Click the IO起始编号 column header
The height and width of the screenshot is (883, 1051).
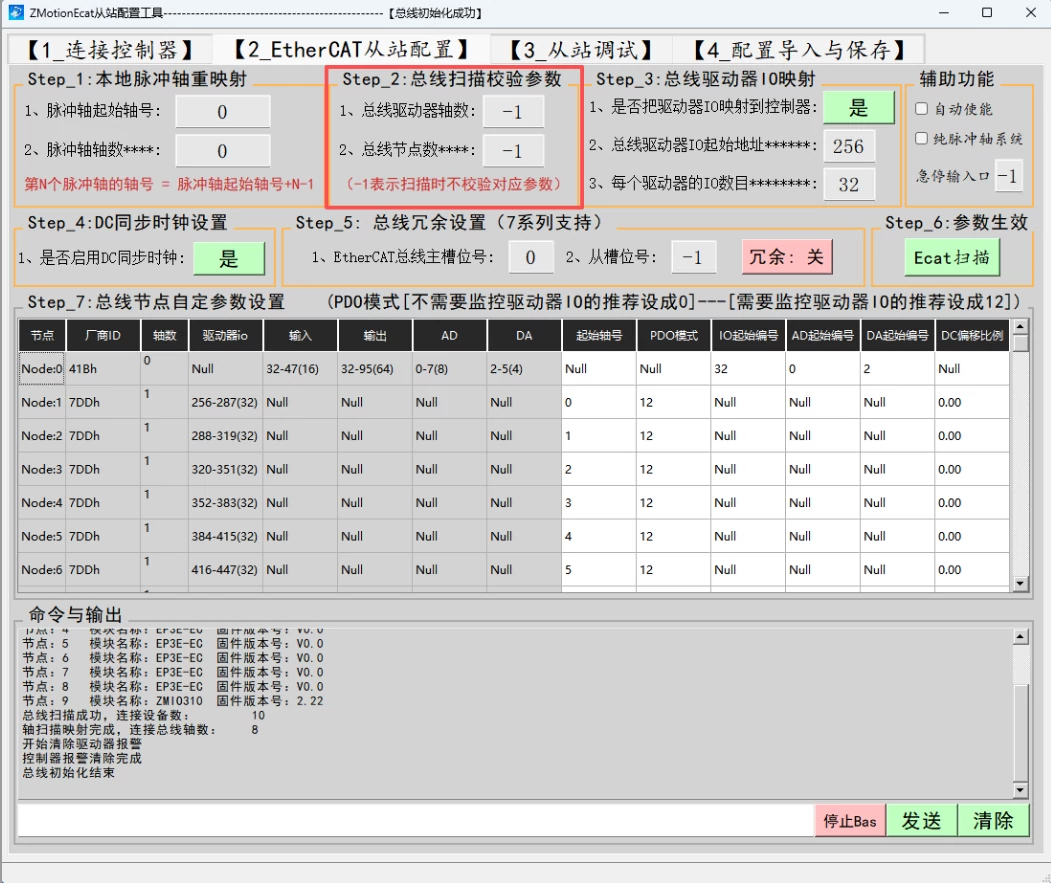pyautogui.click(x=748, y=335)
